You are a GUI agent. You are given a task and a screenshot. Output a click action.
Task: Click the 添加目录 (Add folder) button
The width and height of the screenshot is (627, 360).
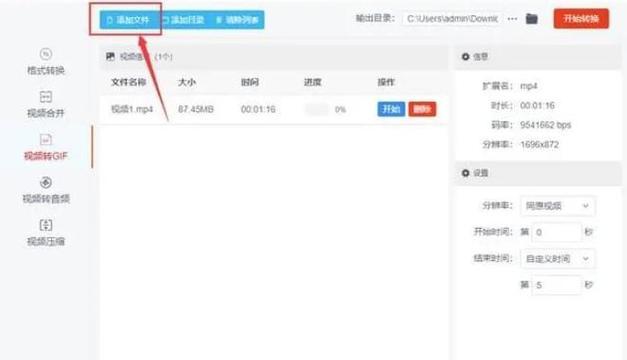point(184,20)
